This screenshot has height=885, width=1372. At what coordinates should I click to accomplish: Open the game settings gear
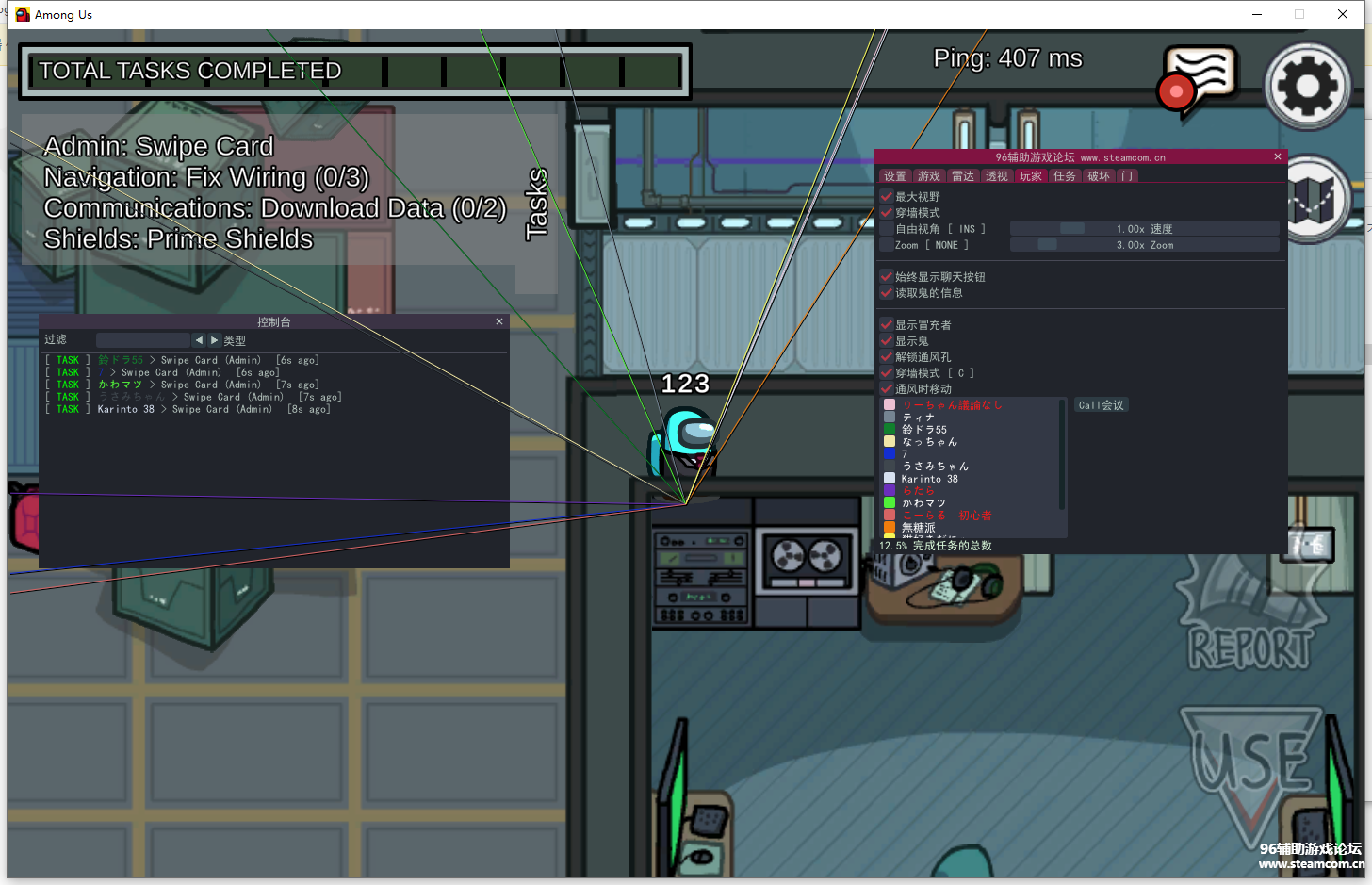tap(1307, 86)
